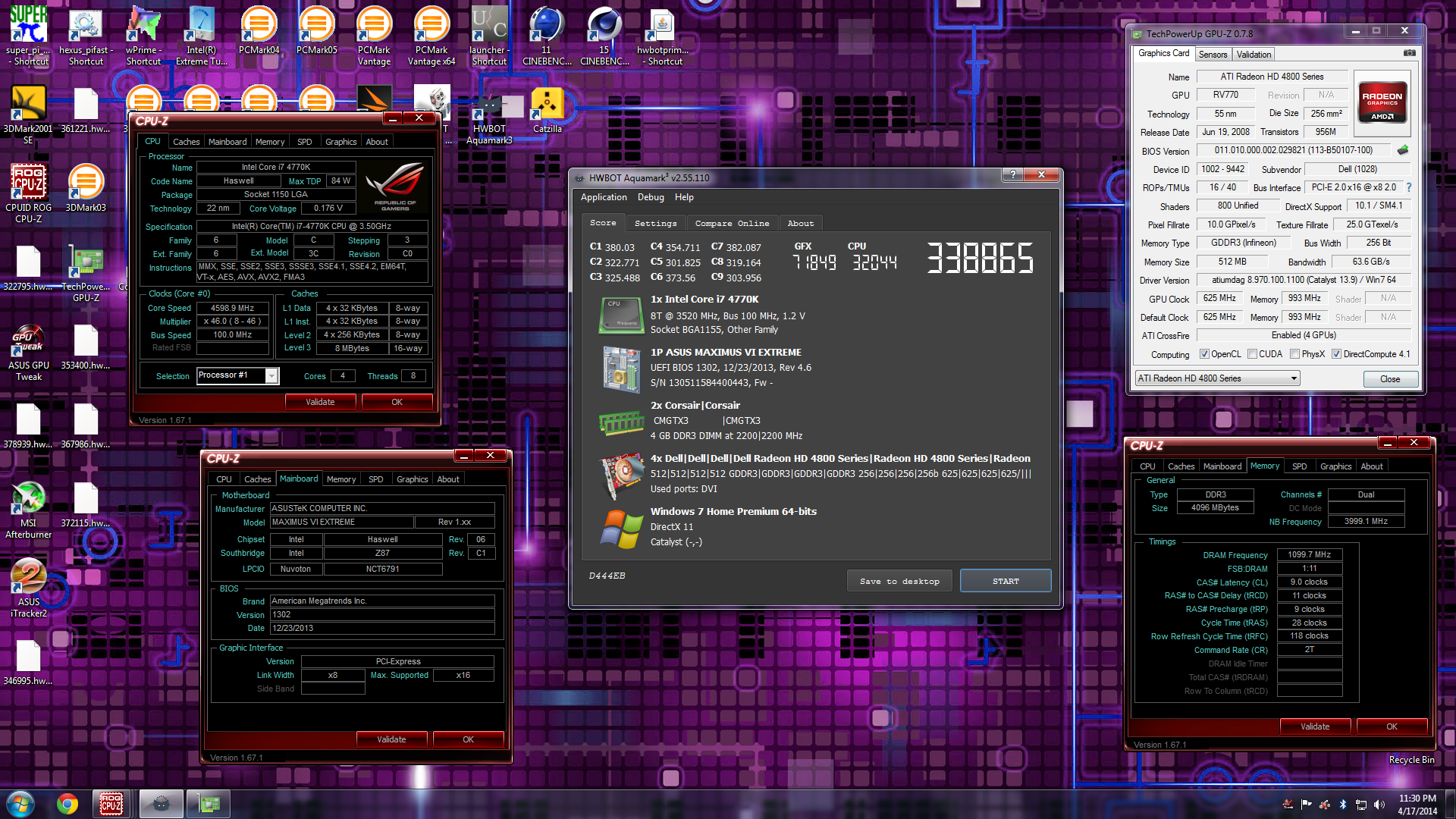Image resolution: width=1456 pixels, height=819 pixels.
Task: Click the Aquamark total score 338865
Action: pyautogui.click(x=980, y=259)
